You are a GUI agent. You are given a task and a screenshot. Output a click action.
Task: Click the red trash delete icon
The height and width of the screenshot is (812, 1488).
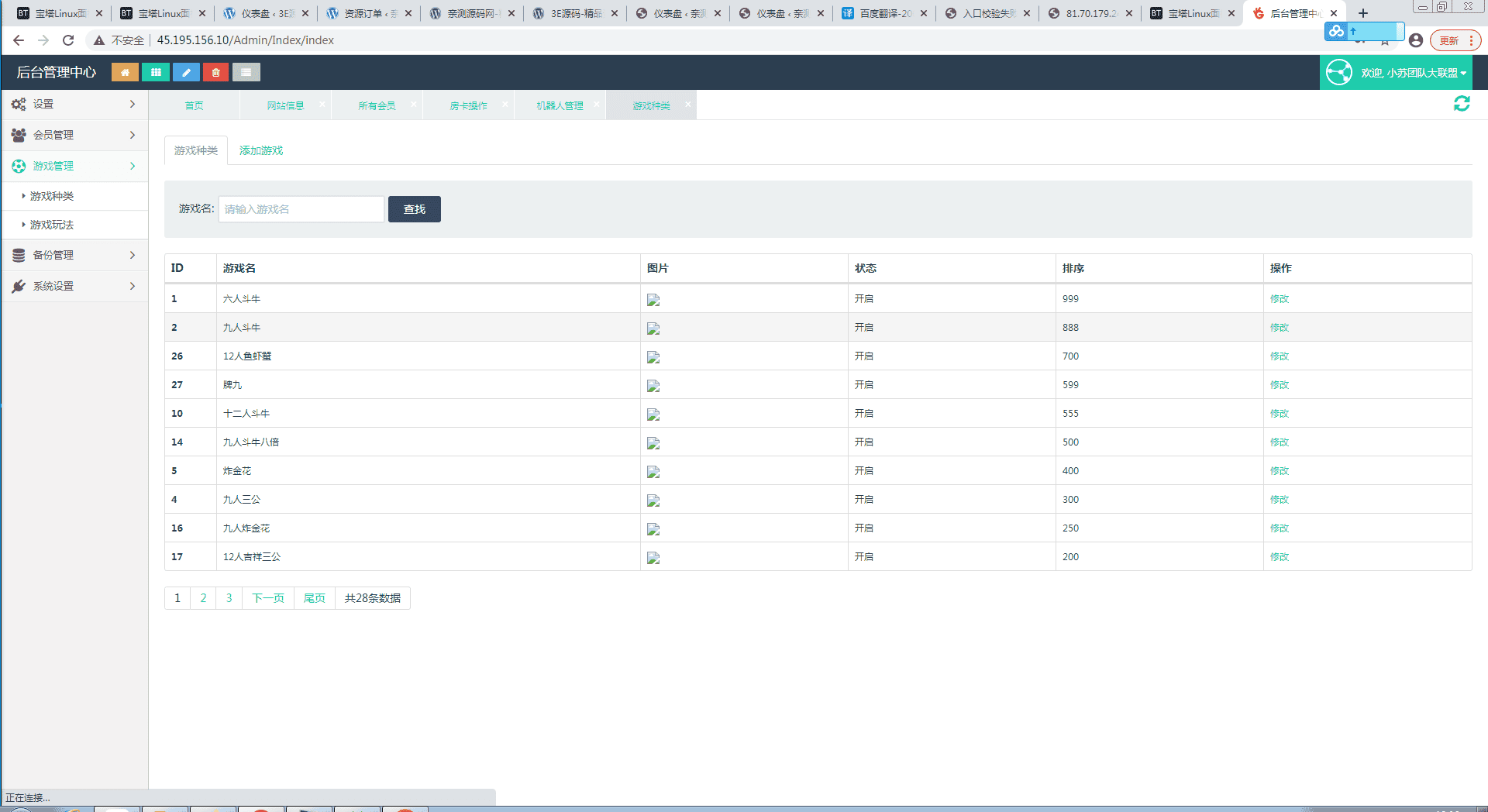215,72
